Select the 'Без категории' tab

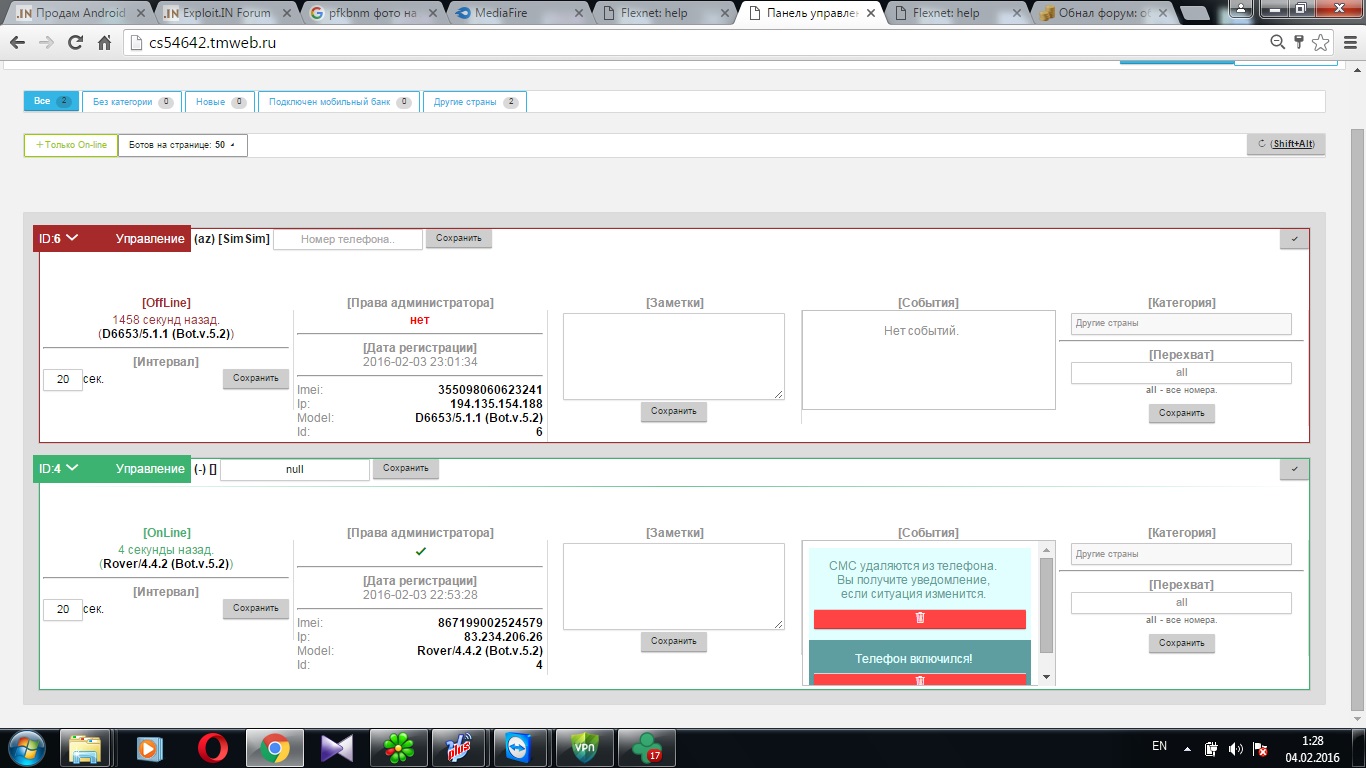(x=132, y=102)
